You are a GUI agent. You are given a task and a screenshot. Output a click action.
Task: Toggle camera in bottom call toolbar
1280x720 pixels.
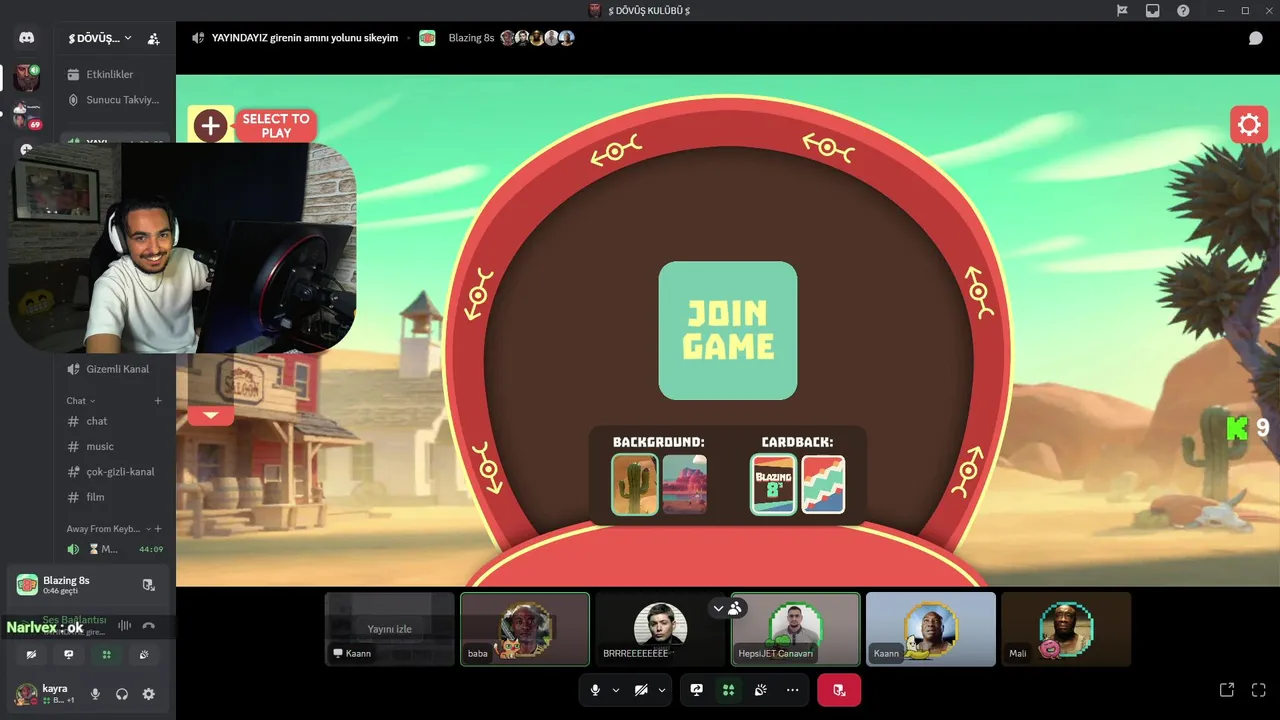point(641,690)
